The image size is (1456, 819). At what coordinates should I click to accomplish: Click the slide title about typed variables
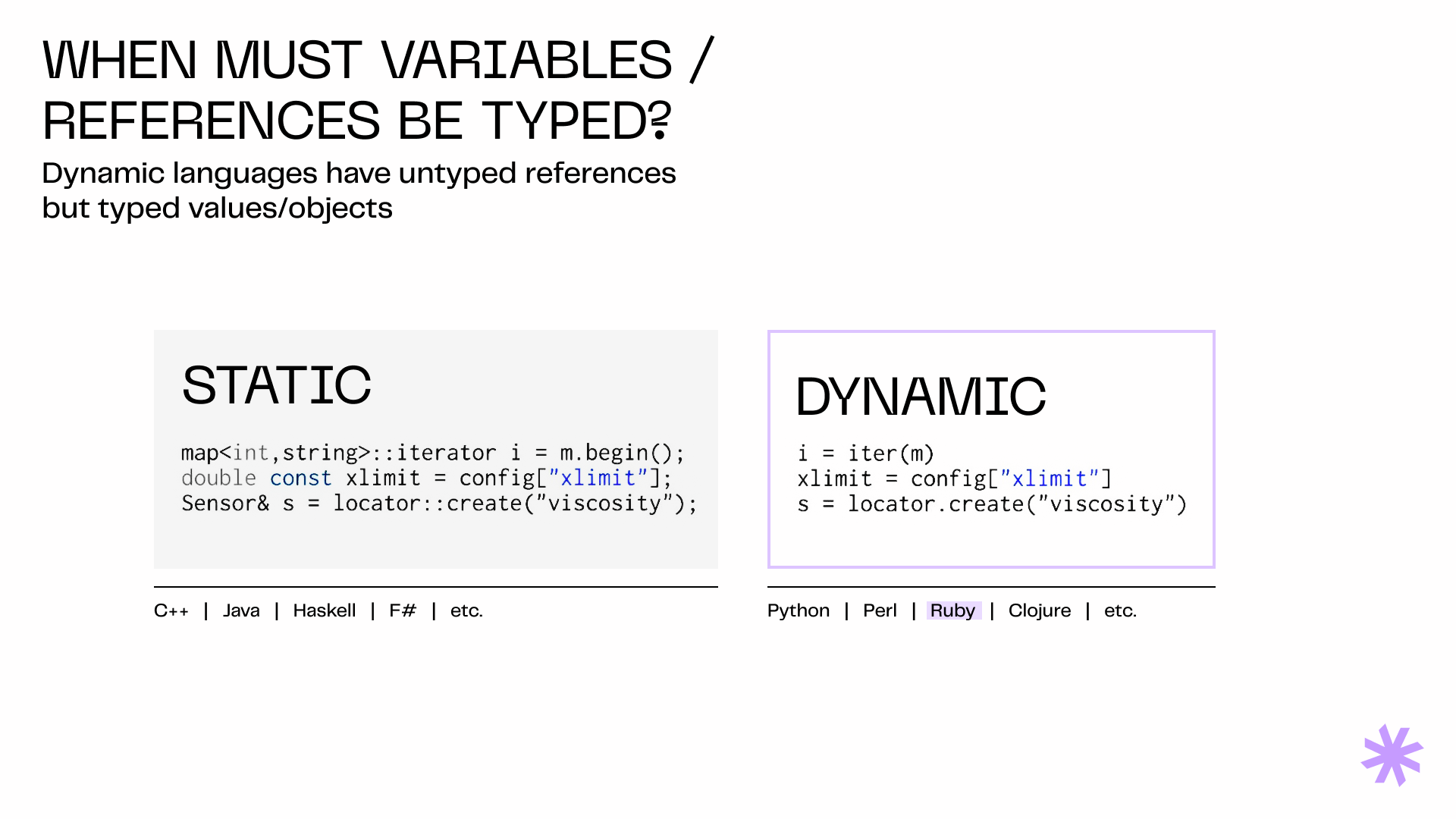click(378, 89)
